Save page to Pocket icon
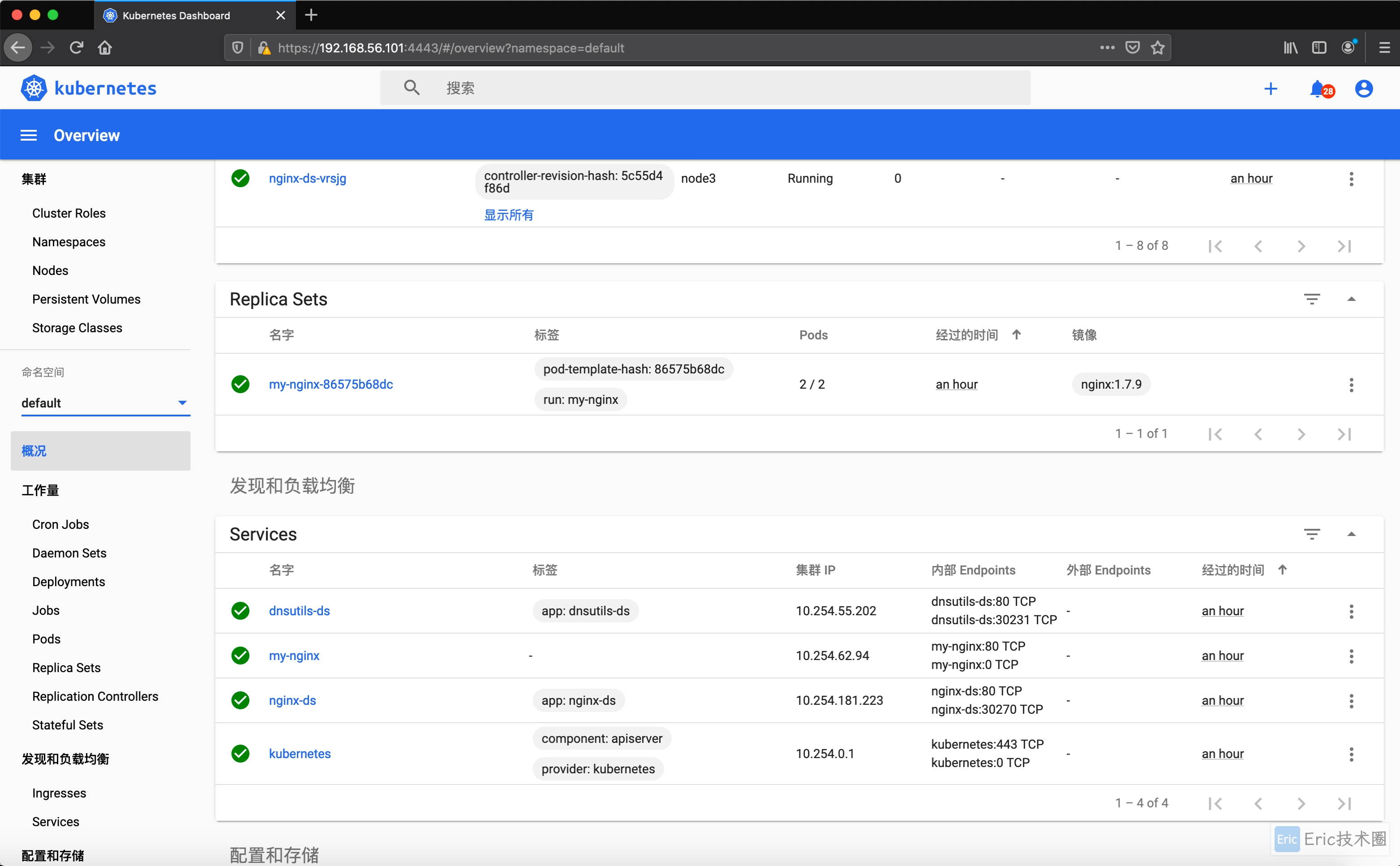1400x866 pixels. 1132,47
